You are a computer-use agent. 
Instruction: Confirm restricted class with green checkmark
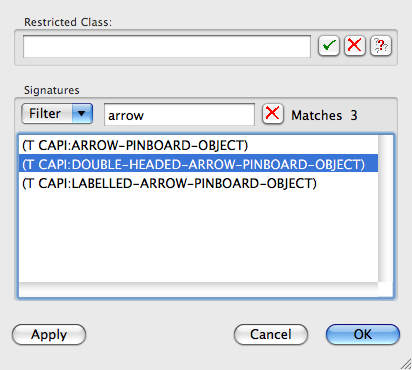[x=329, y=46]
